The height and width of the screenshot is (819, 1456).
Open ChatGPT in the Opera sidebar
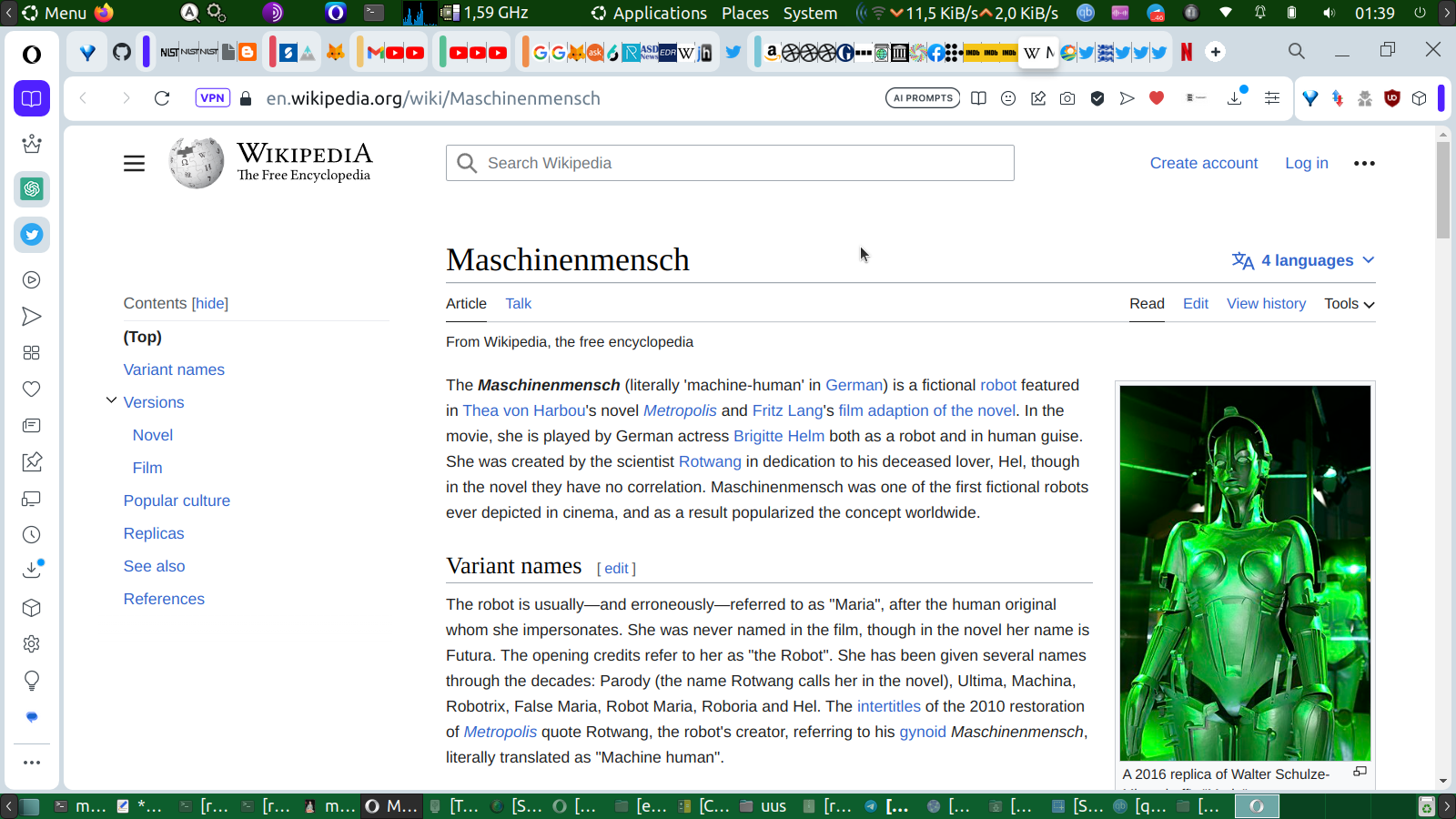point(32,189)
